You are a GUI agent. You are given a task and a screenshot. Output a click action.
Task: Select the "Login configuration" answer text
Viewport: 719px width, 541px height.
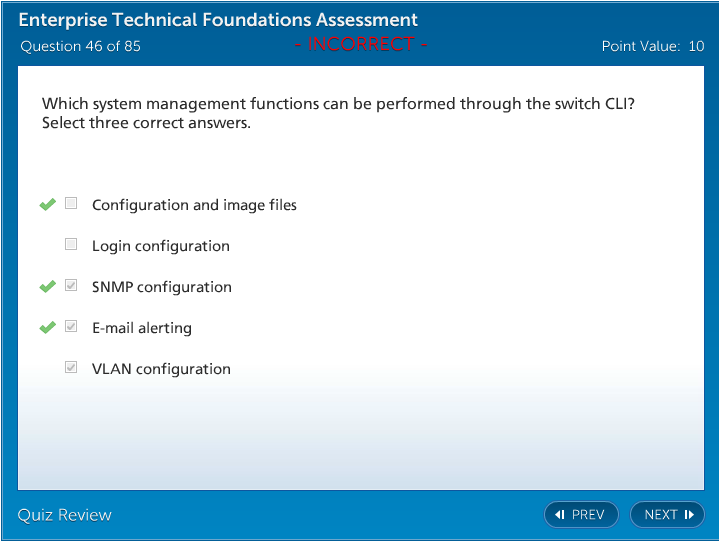[x=161, y=246]
